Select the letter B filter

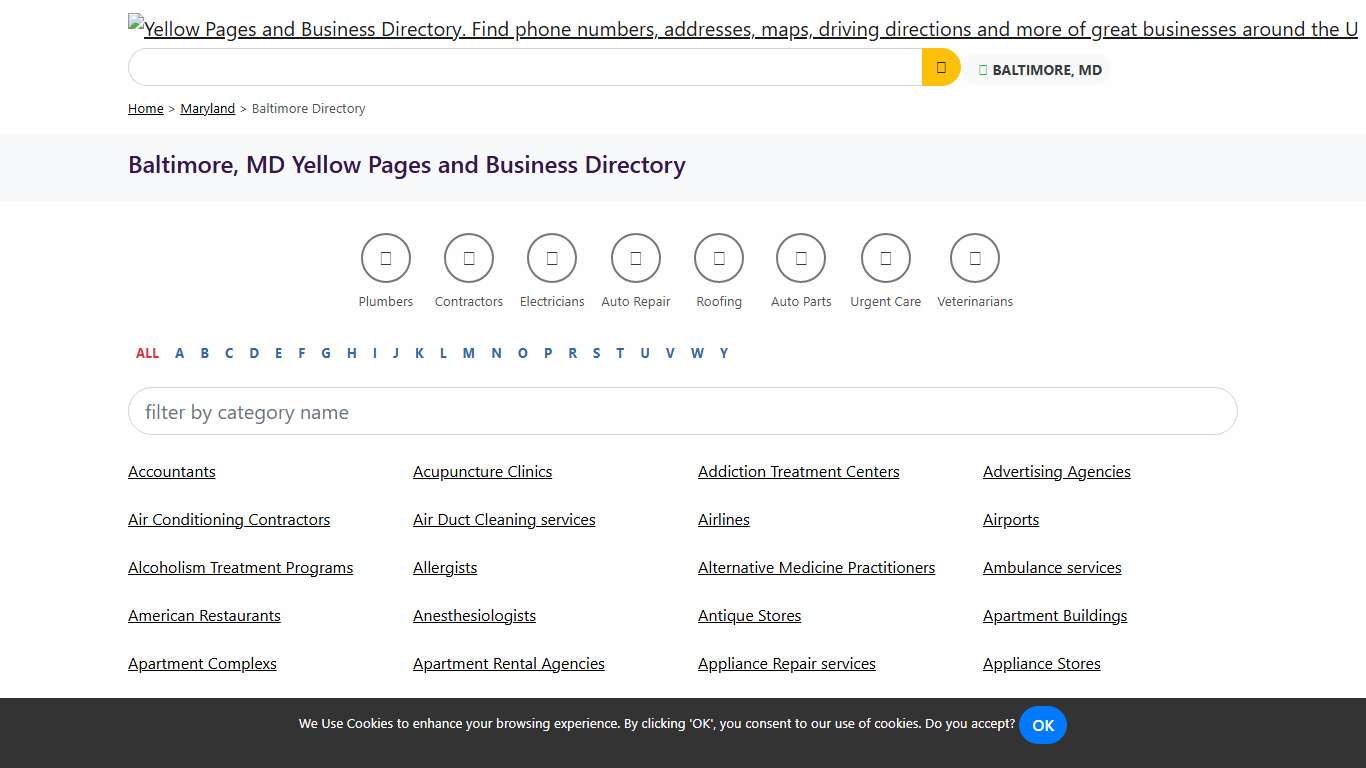tap(205, 353)
